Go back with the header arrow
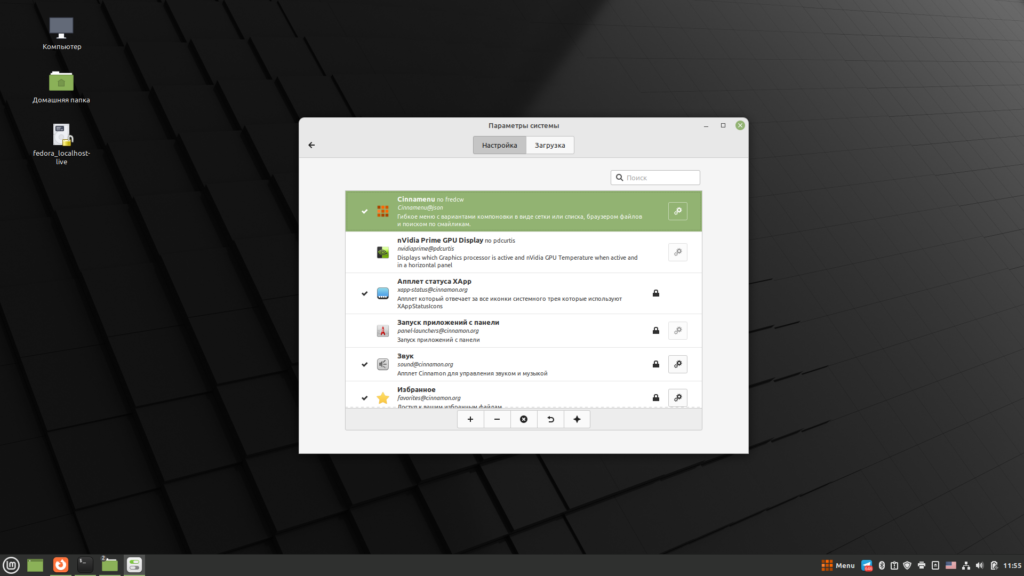The height and width of the screenshot is (576, 1024). pyautogui.click(x=311, y=145)
